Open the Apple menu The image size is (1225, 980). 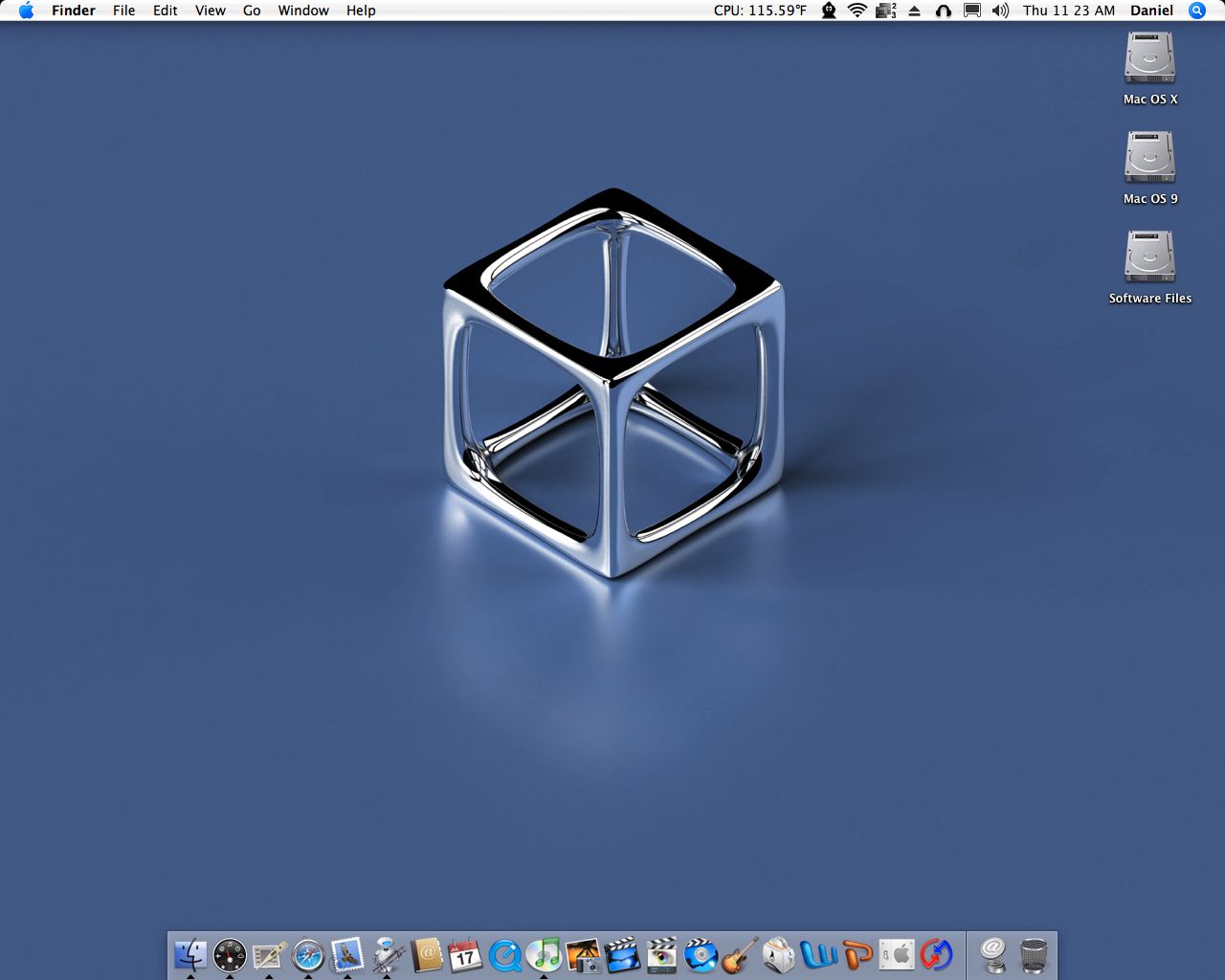[26, 11]
